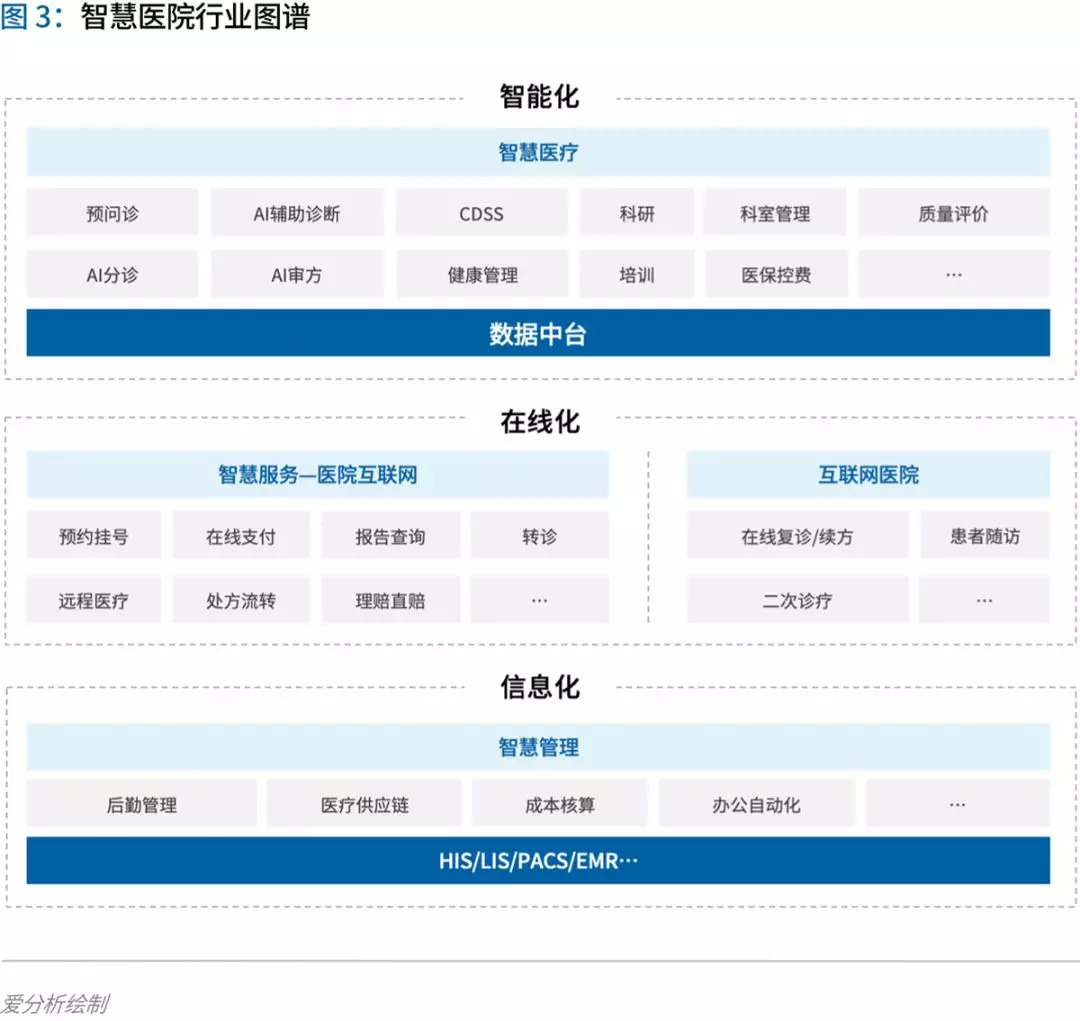The height and width of the screenshot is (1021, 1080).
Task: Select the 智慧服务—医院互联网 header
Action: pos(318,474)
